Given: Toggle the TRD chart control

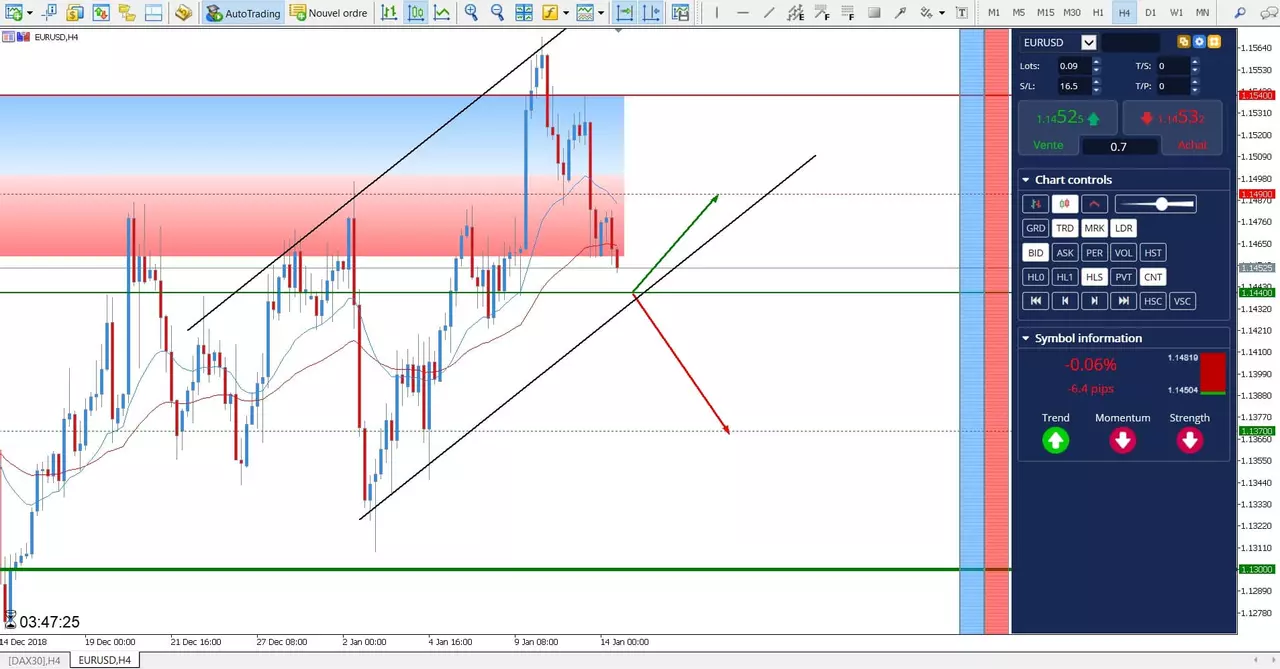Looking at the screenshot, I should (1065, 228).
